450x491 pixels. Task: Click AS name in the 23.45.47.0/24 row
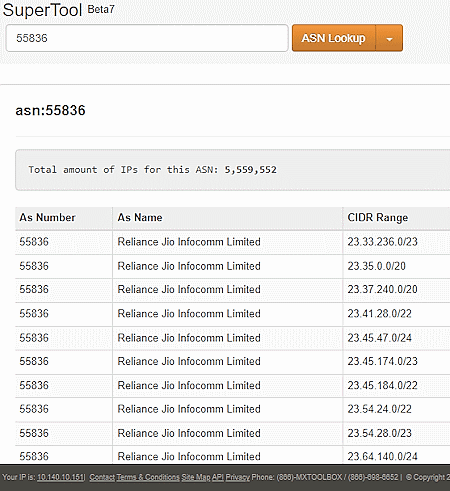click(x=189, y=338)
